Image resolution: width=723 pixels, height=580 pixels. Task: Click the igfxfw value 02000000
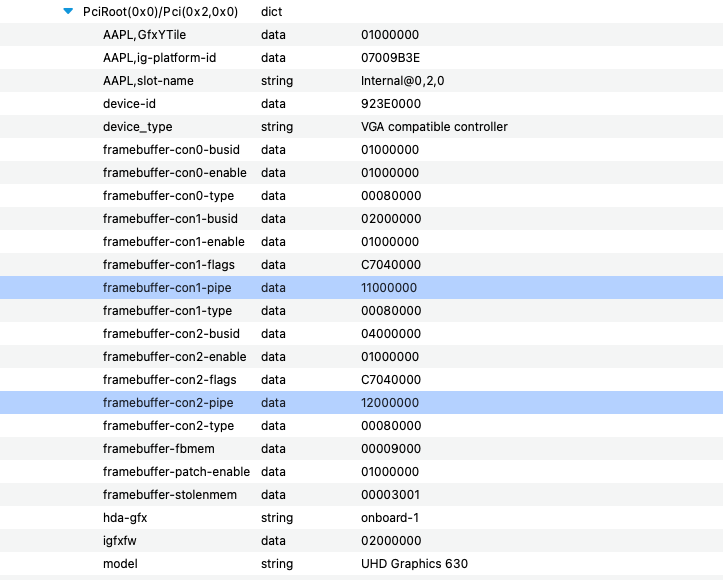[391, 541]
